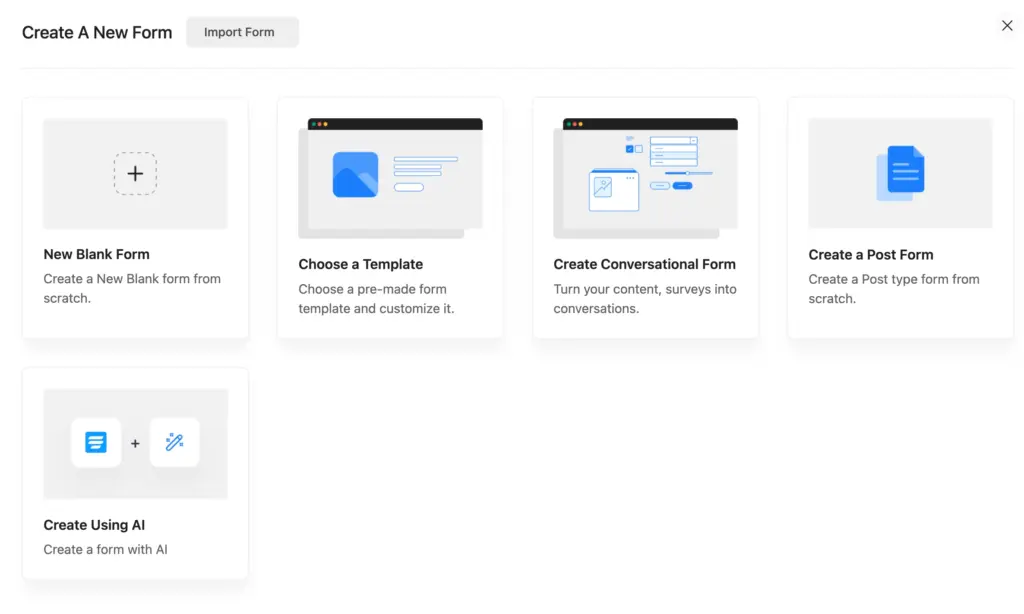
Task: Click the blue document icon on Create Using AI card
Action: coord(96,442)
